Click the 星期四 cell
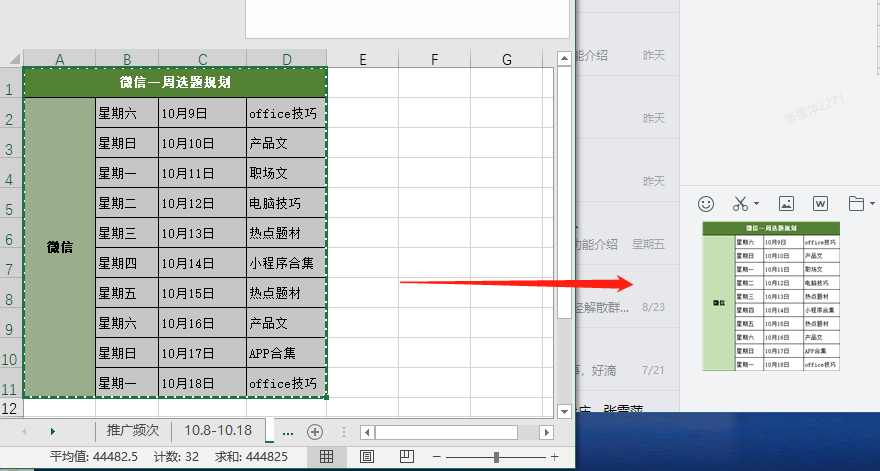Screen dimensions: 880x471 point(127,263)
